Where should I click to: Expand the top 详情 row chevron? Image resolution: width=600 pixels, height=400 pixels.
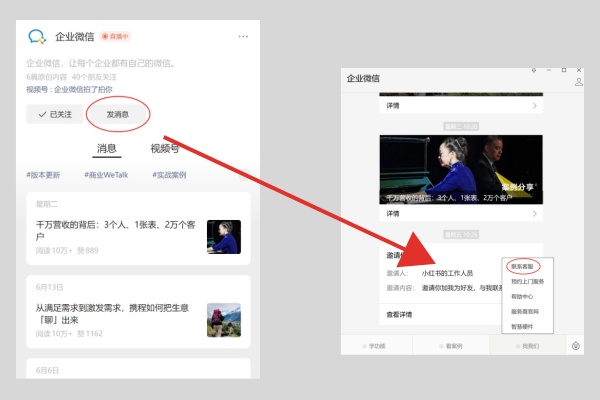[535, 106]
